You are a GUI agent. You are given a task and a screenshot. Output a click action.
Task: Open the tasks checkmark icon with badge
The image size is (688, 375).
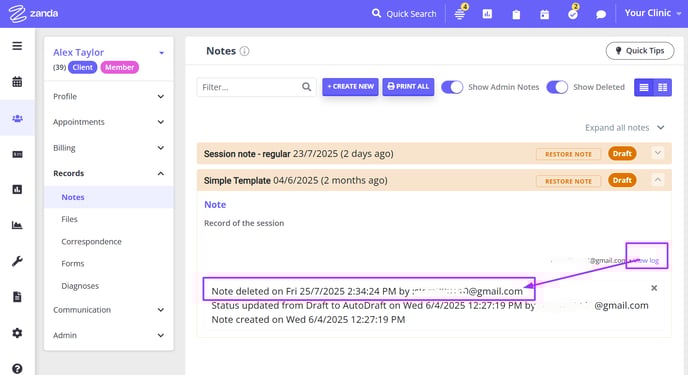pyautogui.click(x=573, y=13)
